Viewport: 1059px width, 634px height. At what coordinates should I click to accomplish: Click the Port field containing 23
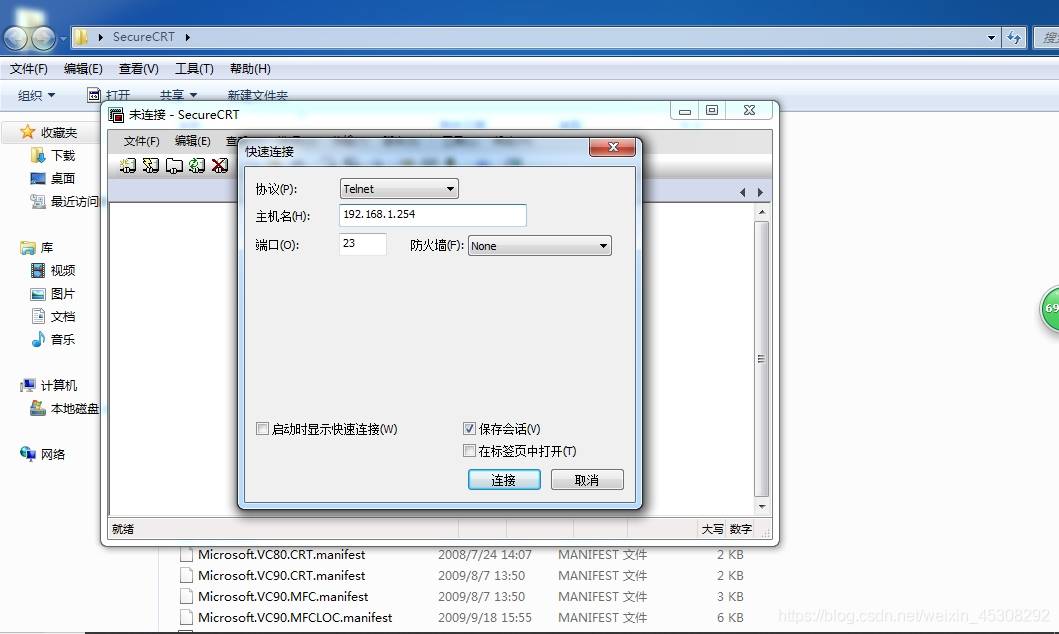pyautogui.click(x=363, y=244)
